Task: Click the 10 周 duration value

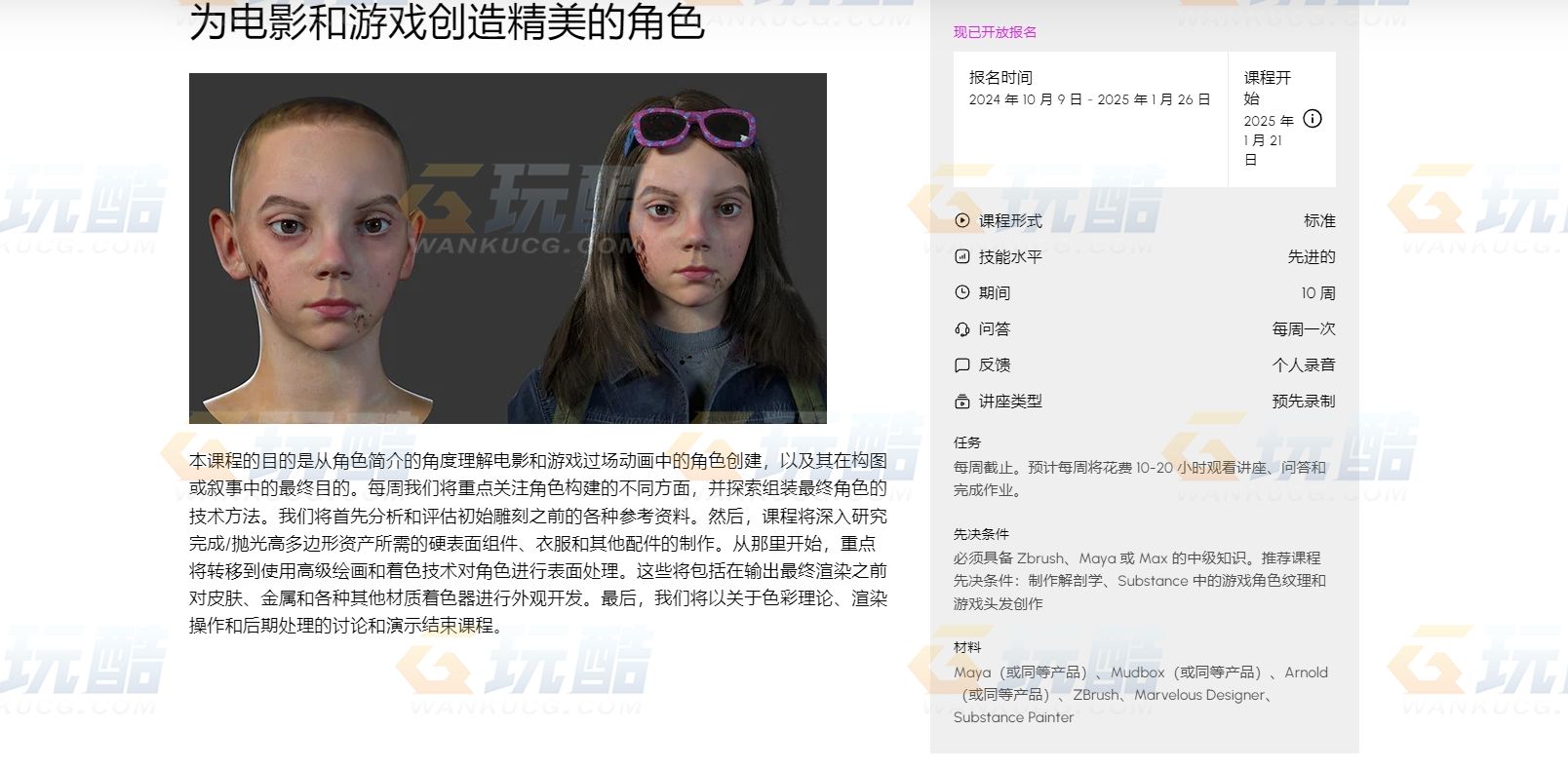Action: click(x=1318, y=293)
